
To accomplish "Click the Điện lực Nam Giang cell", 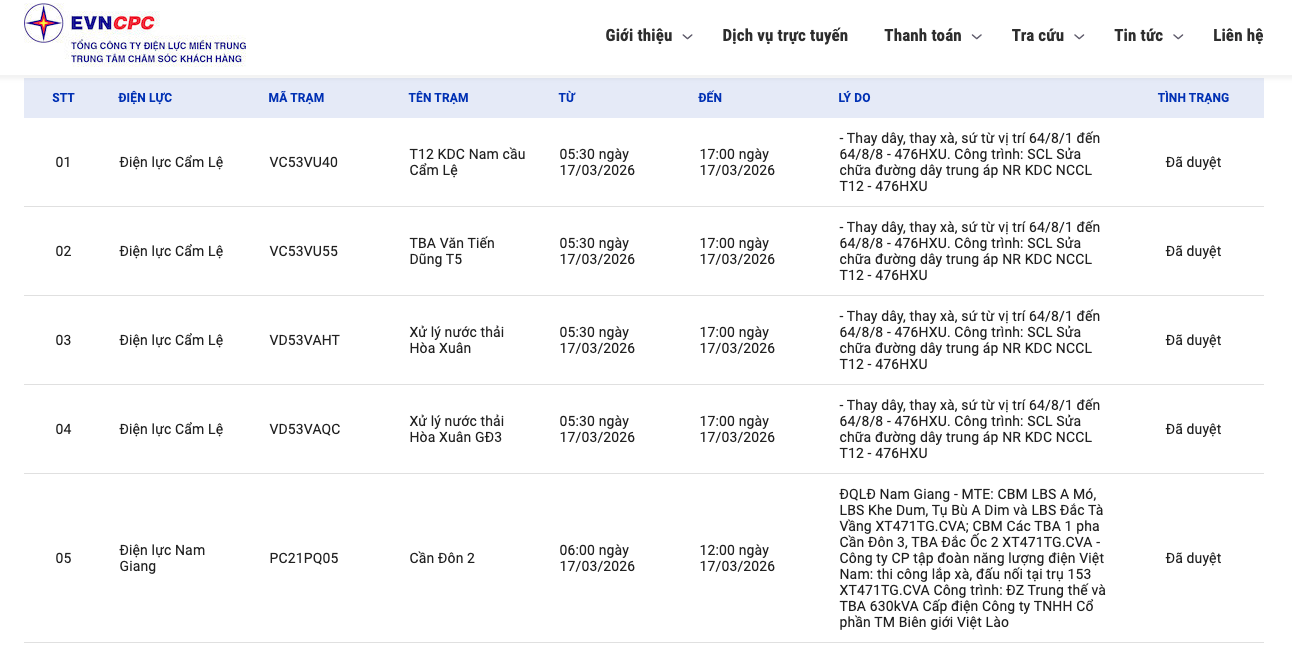I will [x=162, y=558].
